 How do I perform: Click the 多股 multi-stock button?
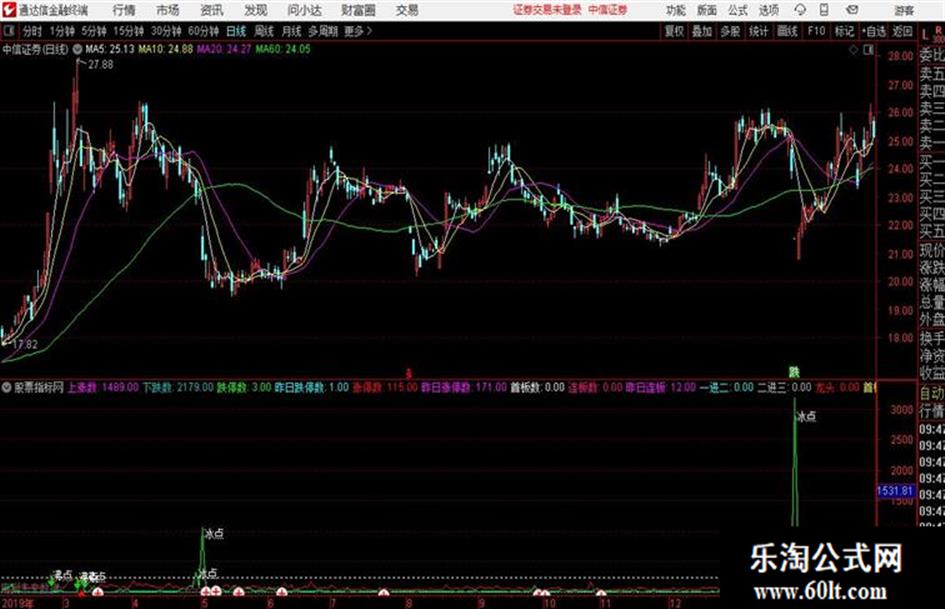pyautogui.click(x=730, y=31)
